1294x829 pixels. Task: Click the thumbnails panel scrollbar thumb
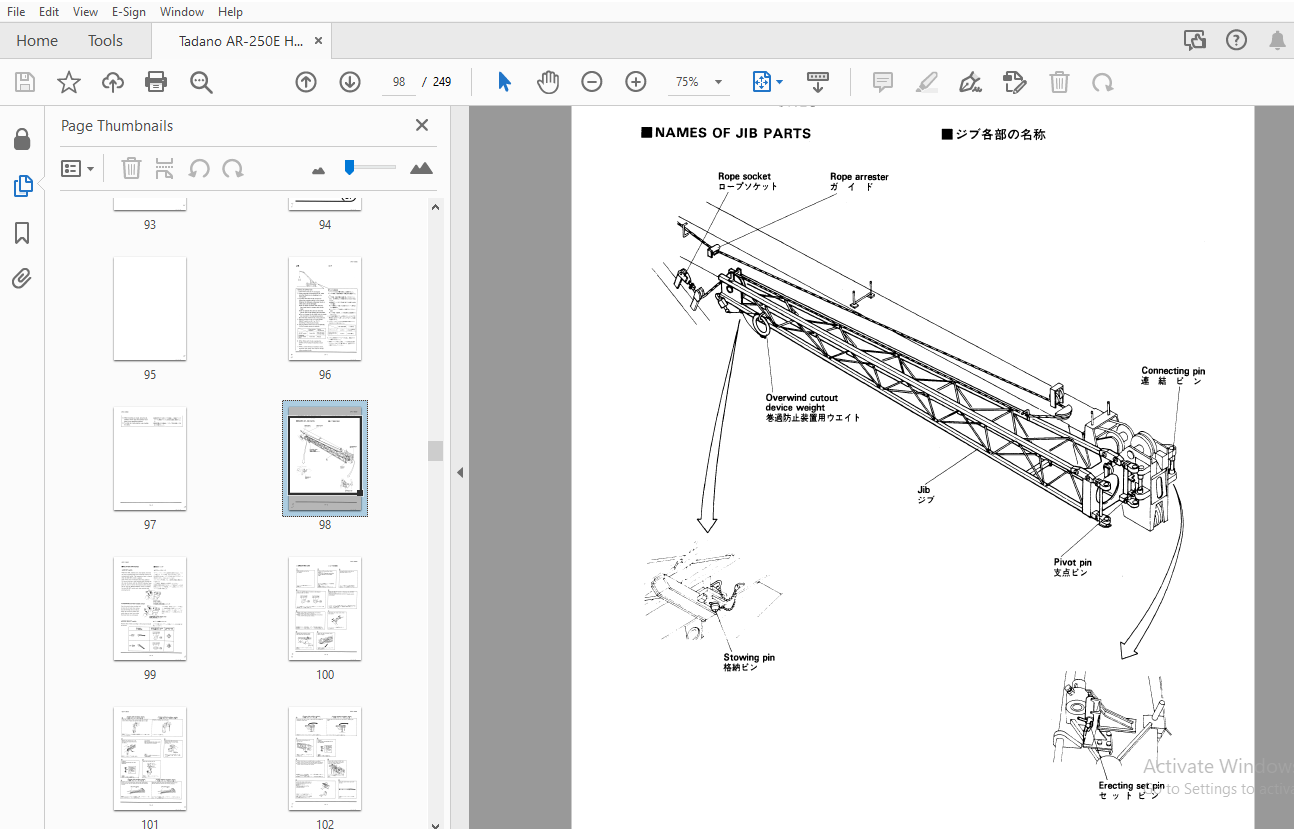point(435,450)
